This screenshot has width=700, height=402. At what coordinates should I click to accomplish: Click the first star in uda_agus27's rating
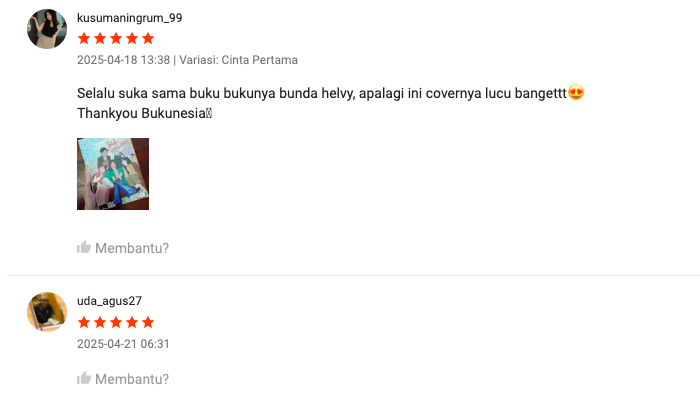pos(84,322)
